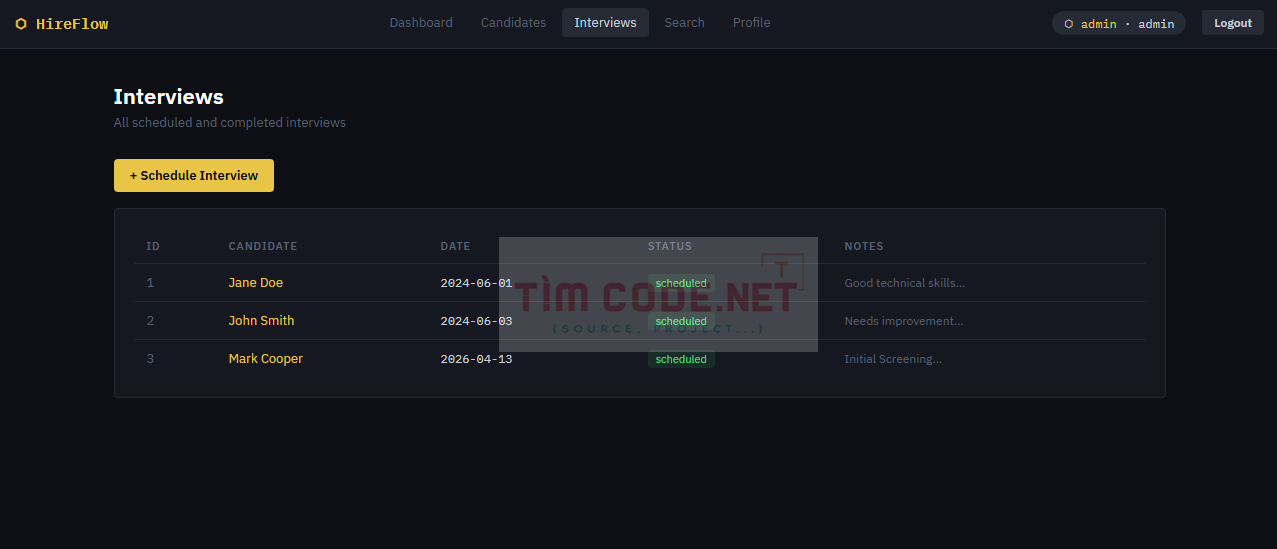1277x549 pixels.
Task: Click the date 2024-06-01
Action: pyautogui.click(x=476, y=283)
